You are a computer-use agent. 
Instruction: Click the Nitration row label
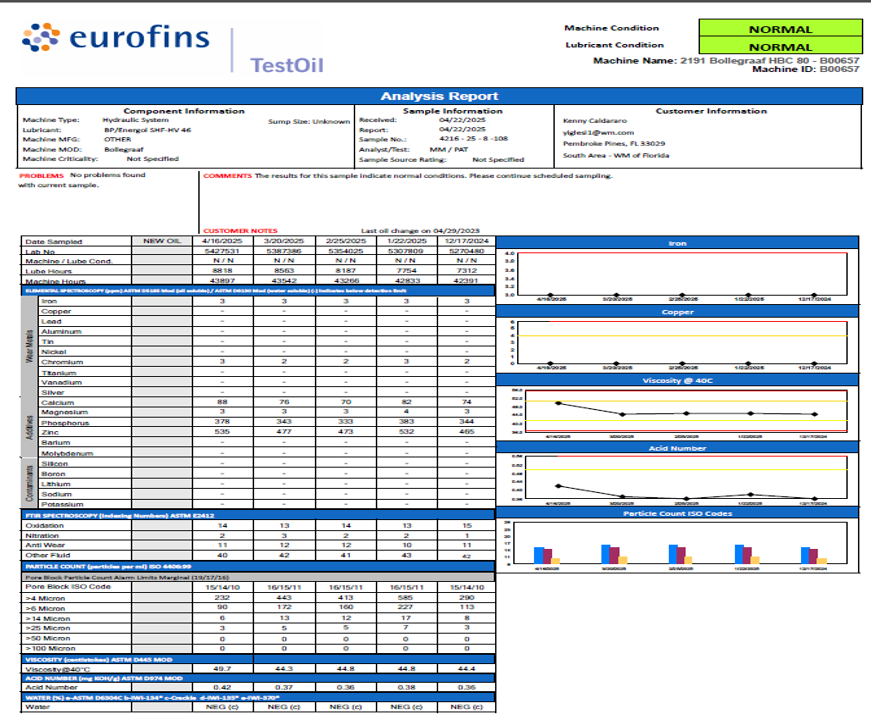point(42,536)
